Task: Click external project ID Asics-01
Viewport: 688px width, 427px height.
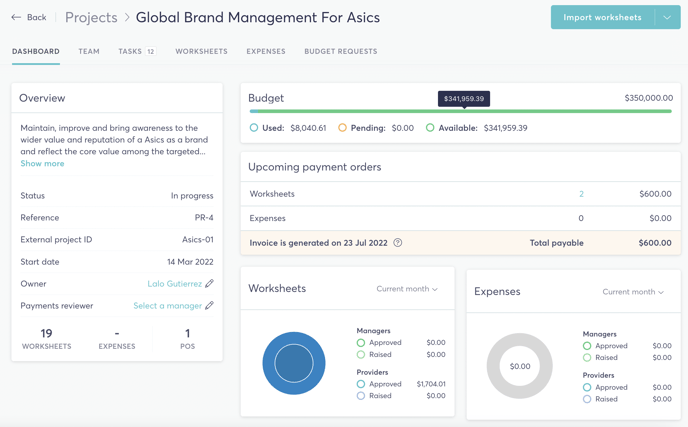Action: 198,240
